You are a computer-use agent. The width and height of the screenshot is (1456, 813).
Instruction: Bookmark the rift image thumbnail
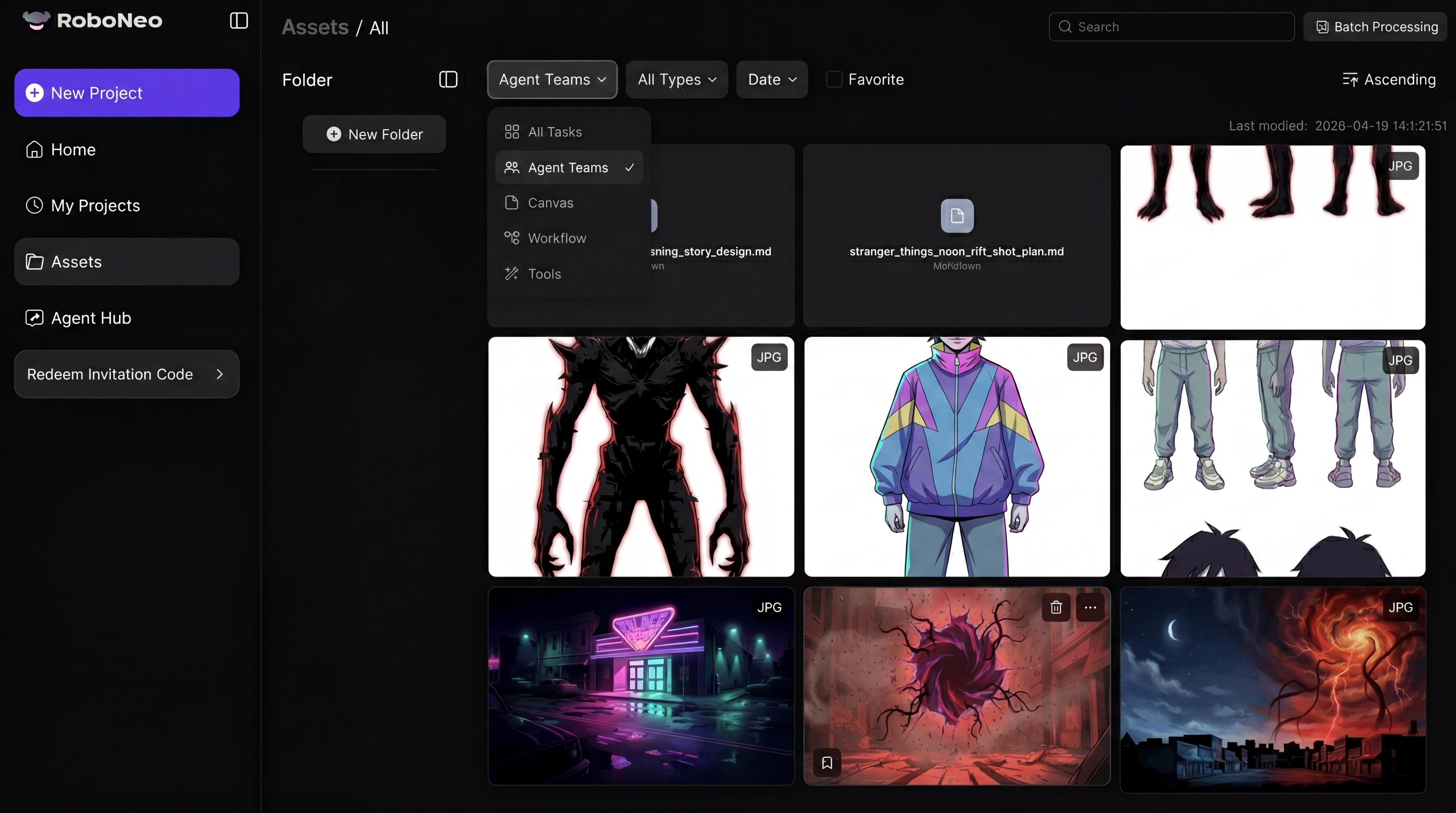pos(827,762)
